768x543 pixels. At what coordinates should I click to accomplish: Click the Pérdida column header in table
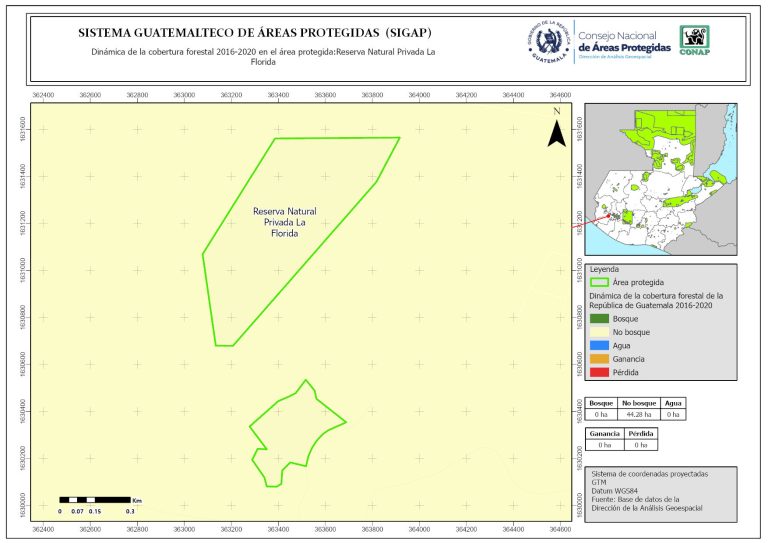coord(641,434)
